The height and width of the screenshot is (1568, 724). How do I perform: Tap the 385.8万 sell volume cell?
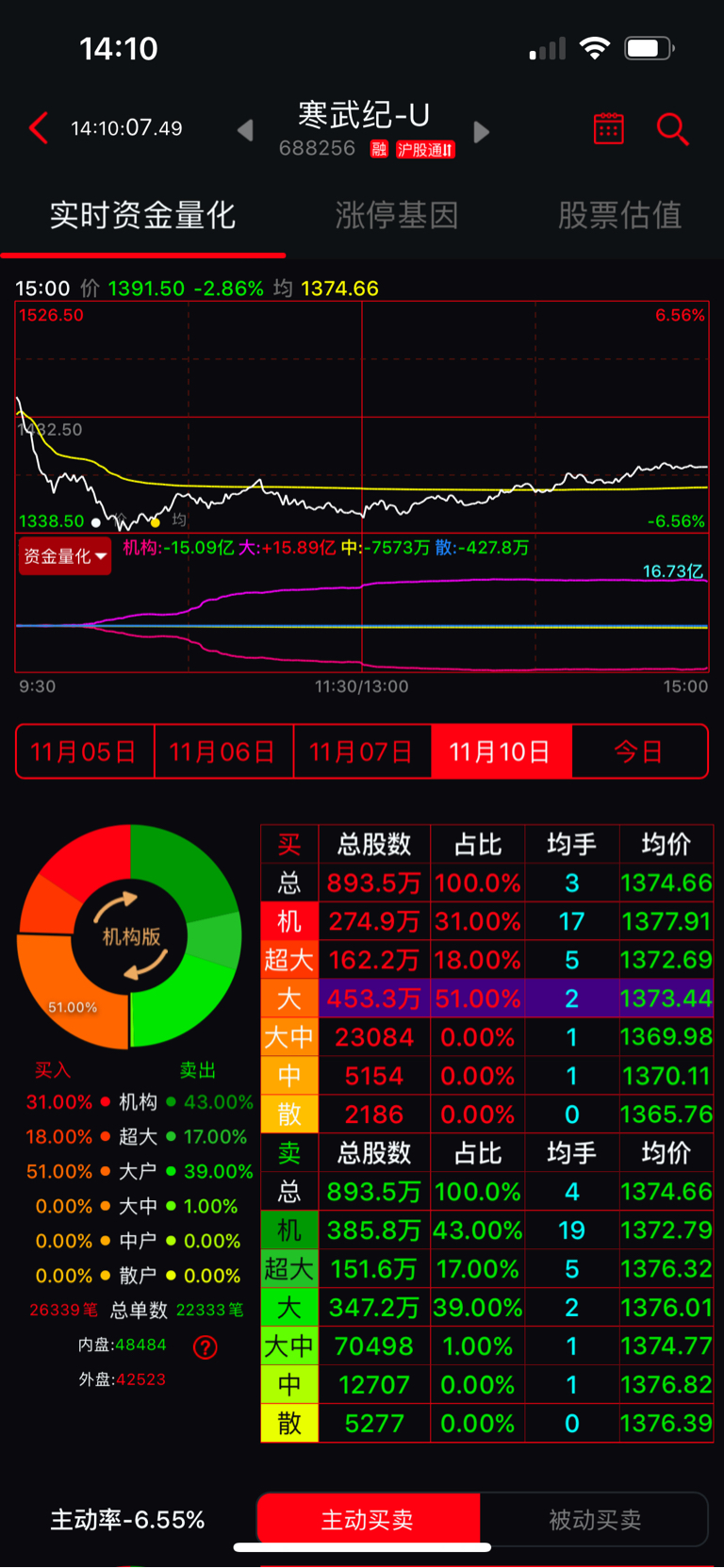(x=374, y=1230)
